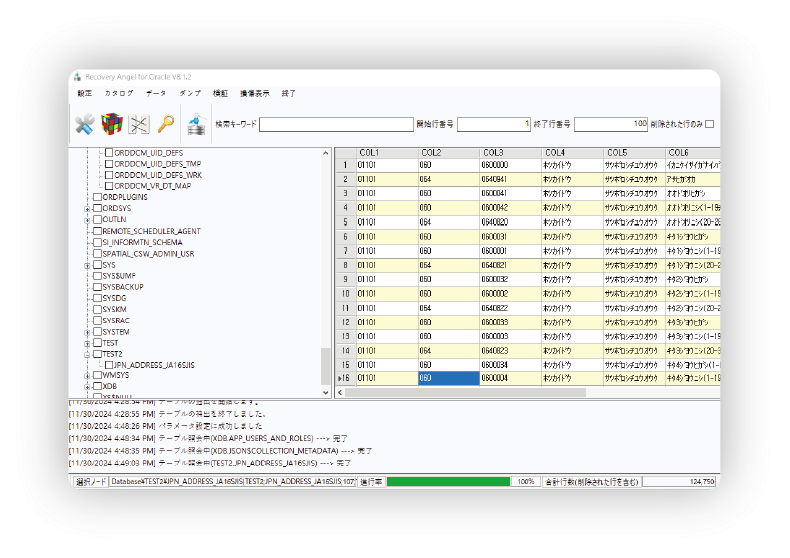This screenshot has width=790, height=558.
Task: Click the 124,750 total row count
Action: [679, 482]
